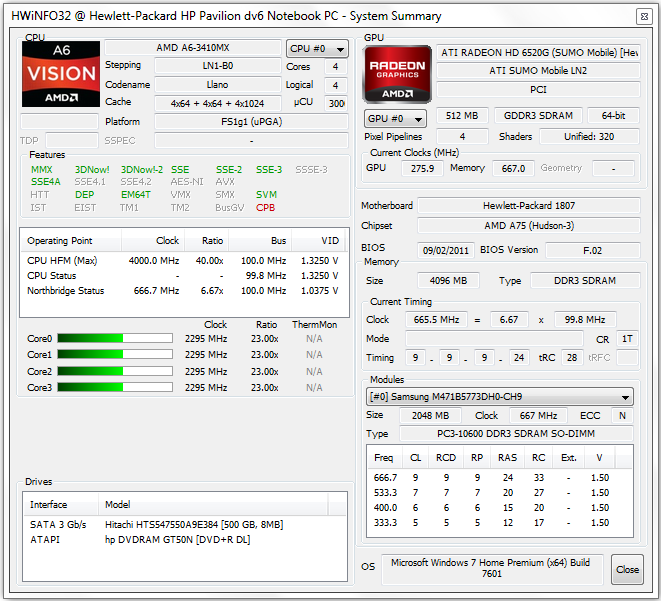Click the module clock 667 MHz field
The image size is (661, 601).
pos(538,416)
